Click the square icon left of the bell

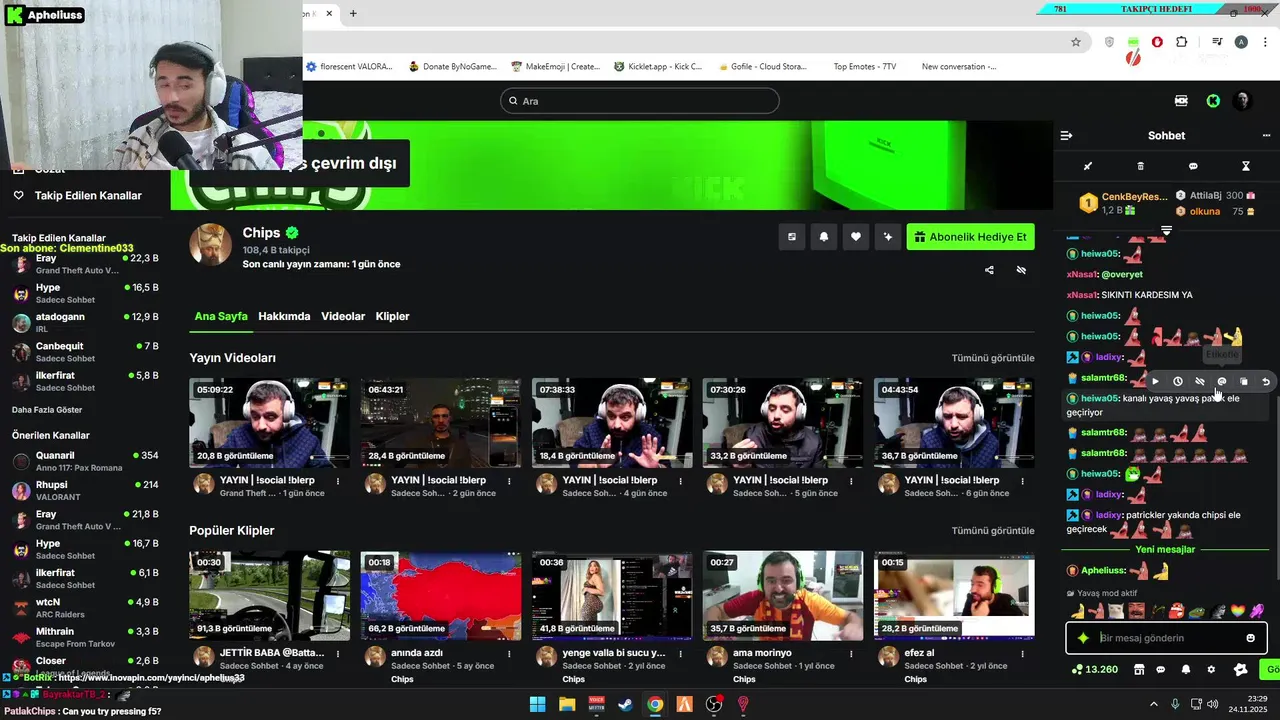coord(792,237)
